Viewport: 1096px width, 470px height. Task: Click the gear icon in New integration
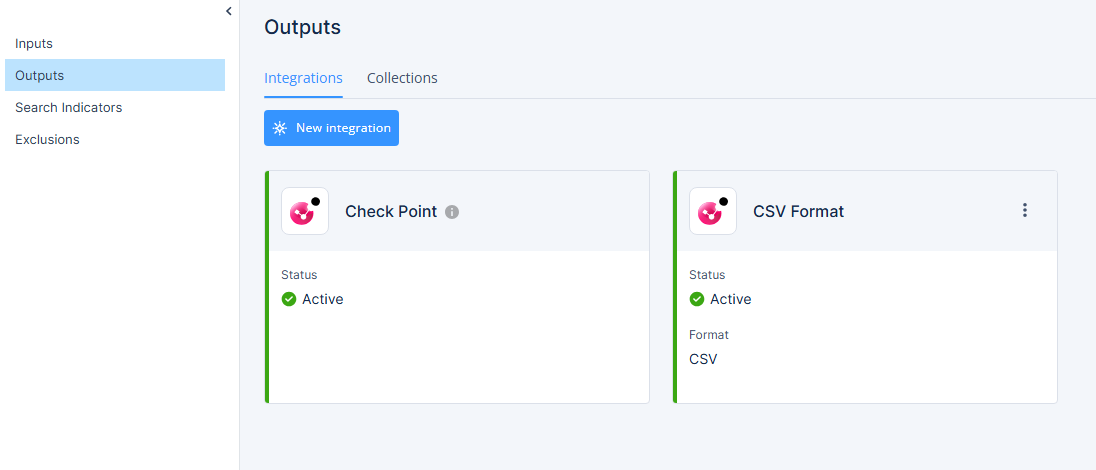280,128
